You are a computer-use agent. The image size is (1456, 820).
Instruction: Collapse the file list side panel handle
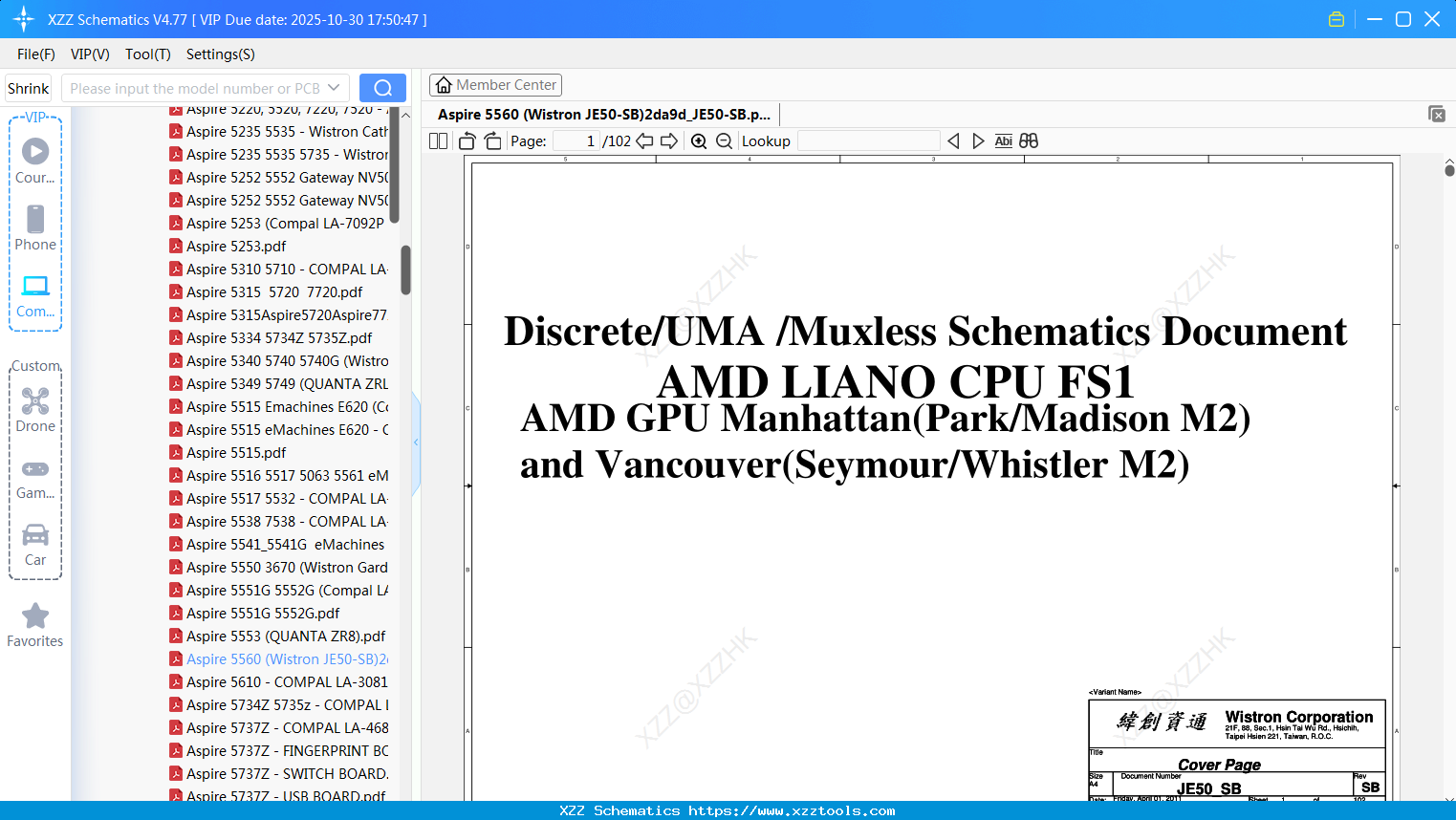click(x=416, y=442)
